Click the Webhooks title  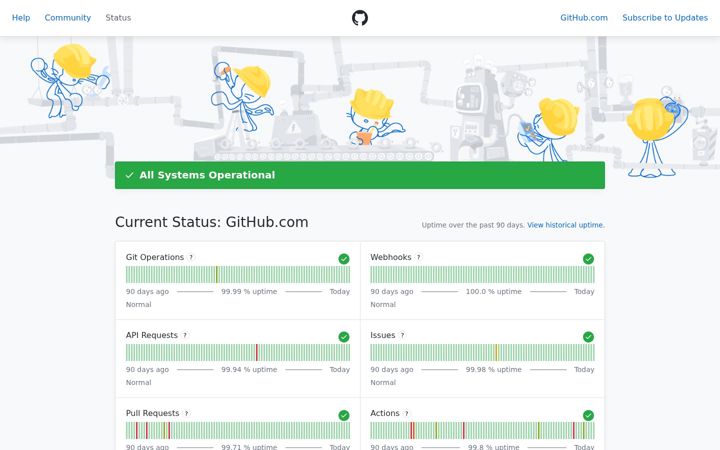point(391,257)
